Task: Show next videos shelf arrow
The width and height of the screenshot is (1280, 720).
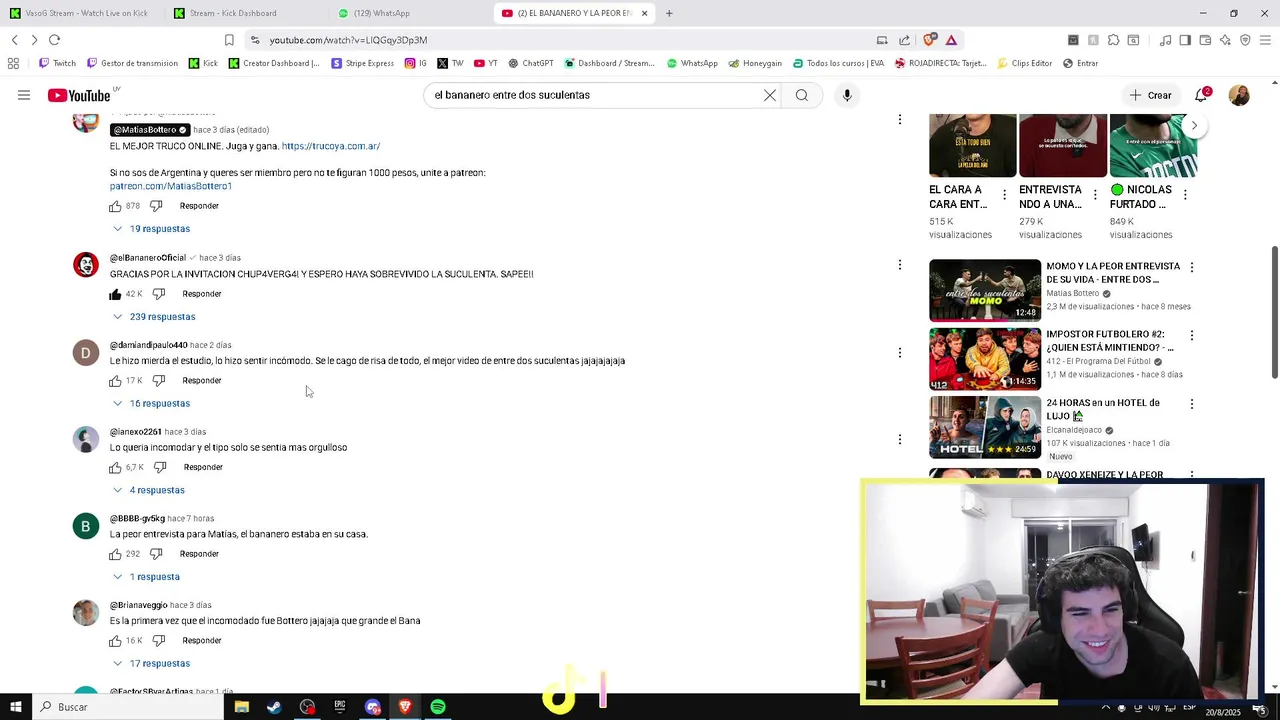Action: 1194,126
